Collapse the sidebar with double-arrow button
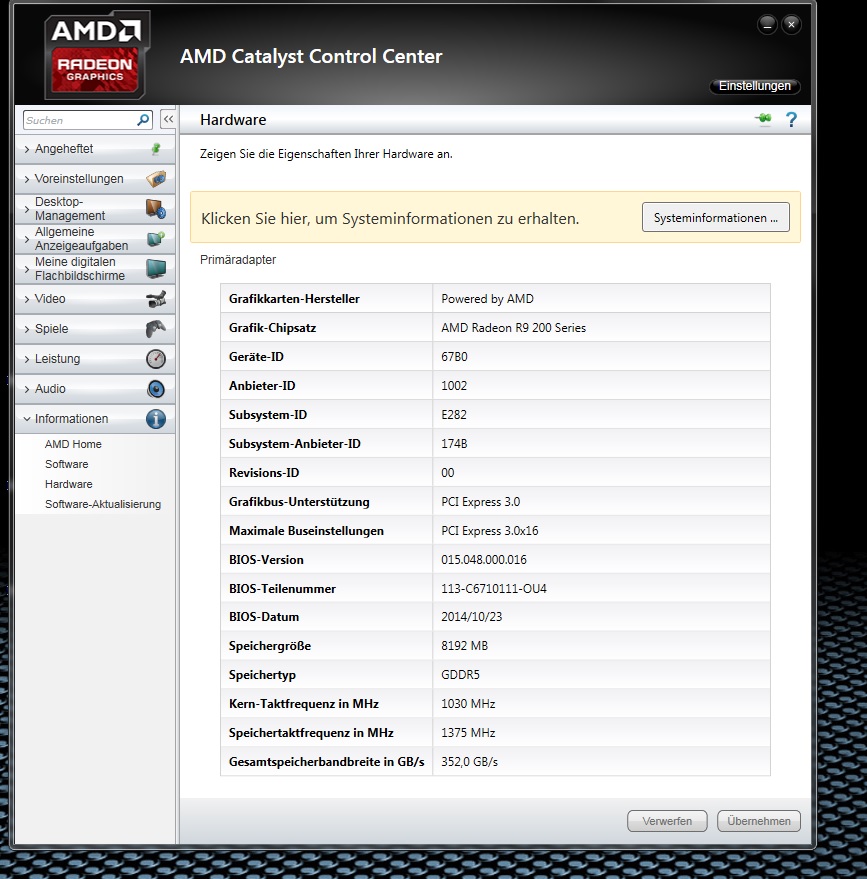The width and height of the screenshot is (867, 879). click(x=168, y=119)
